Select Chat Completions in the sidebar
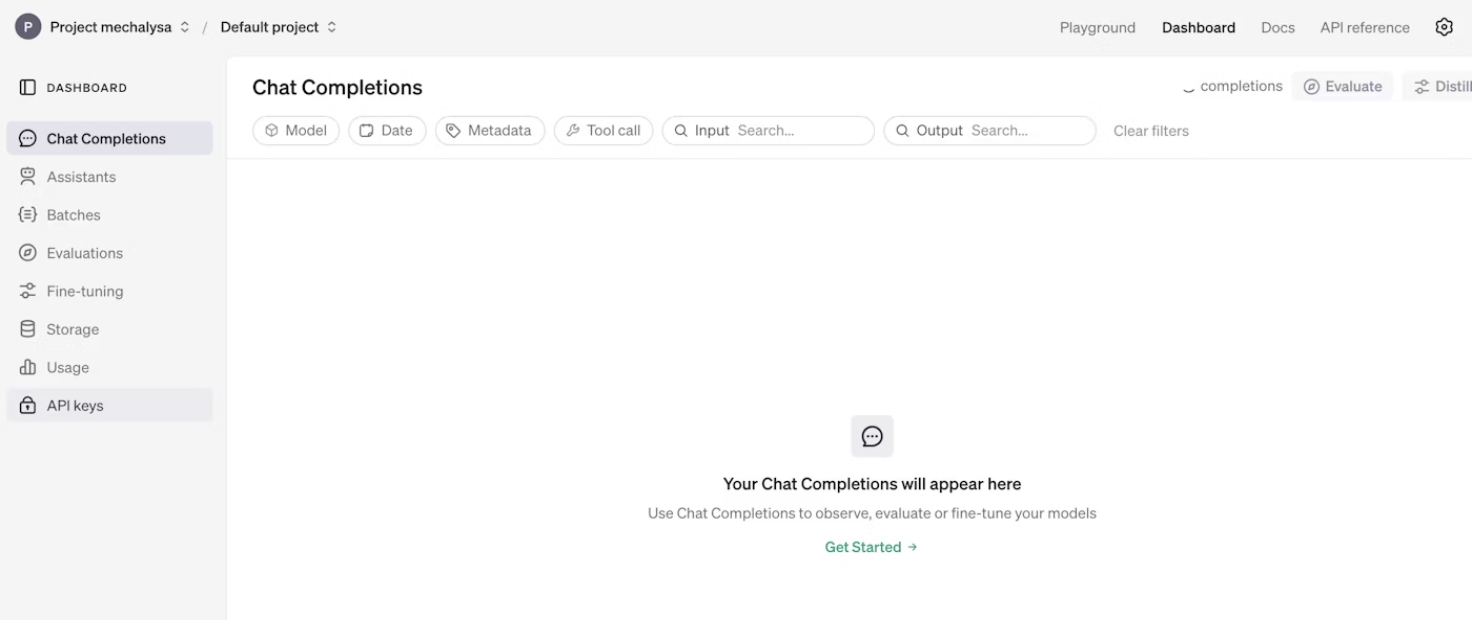Image resolution: width=1472 pixels, height=620 pixels. pos(110,139)
